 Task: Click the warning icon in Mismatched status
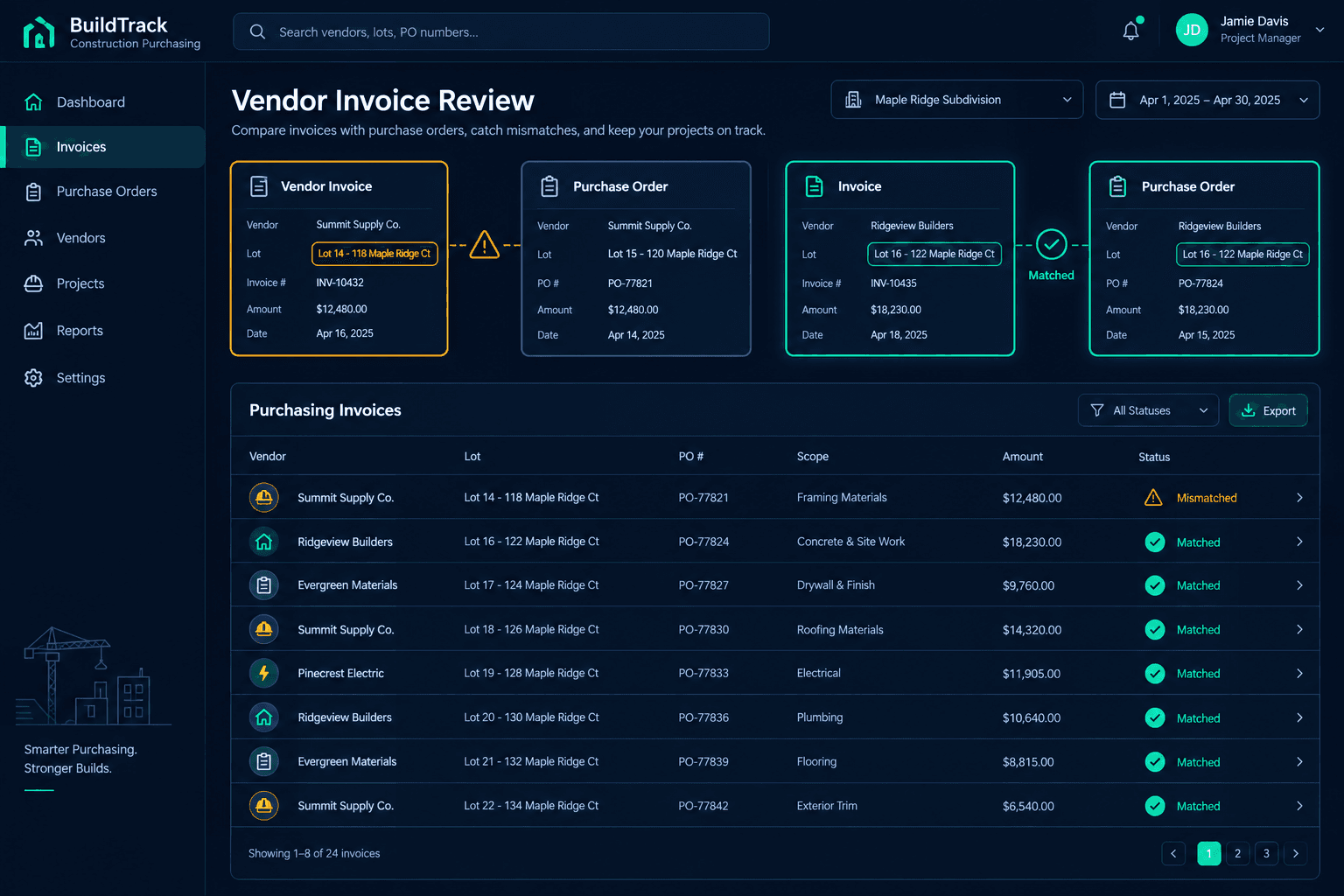1153,498
